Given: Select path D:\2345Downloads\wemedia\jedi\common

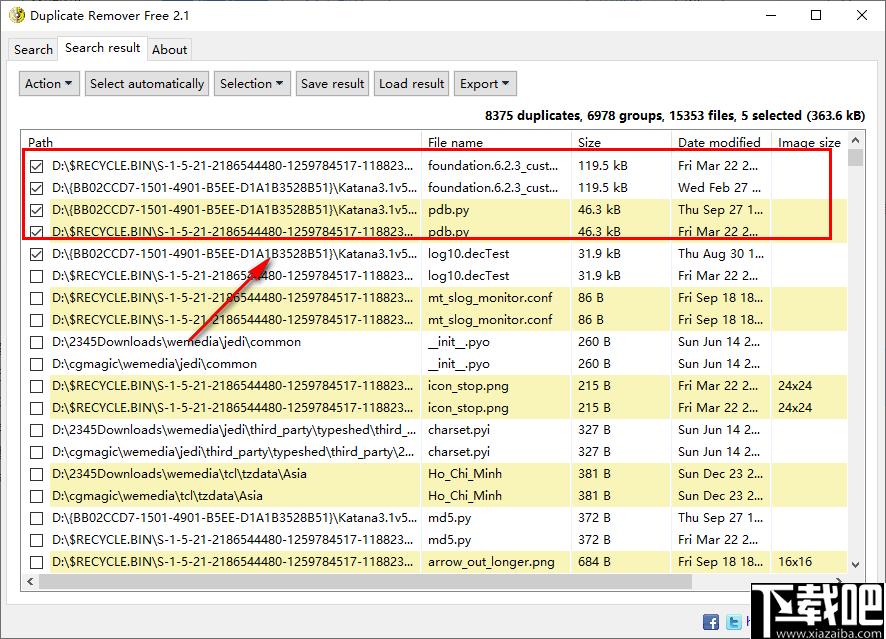Looking at the screenshot, I should (176, 342).
